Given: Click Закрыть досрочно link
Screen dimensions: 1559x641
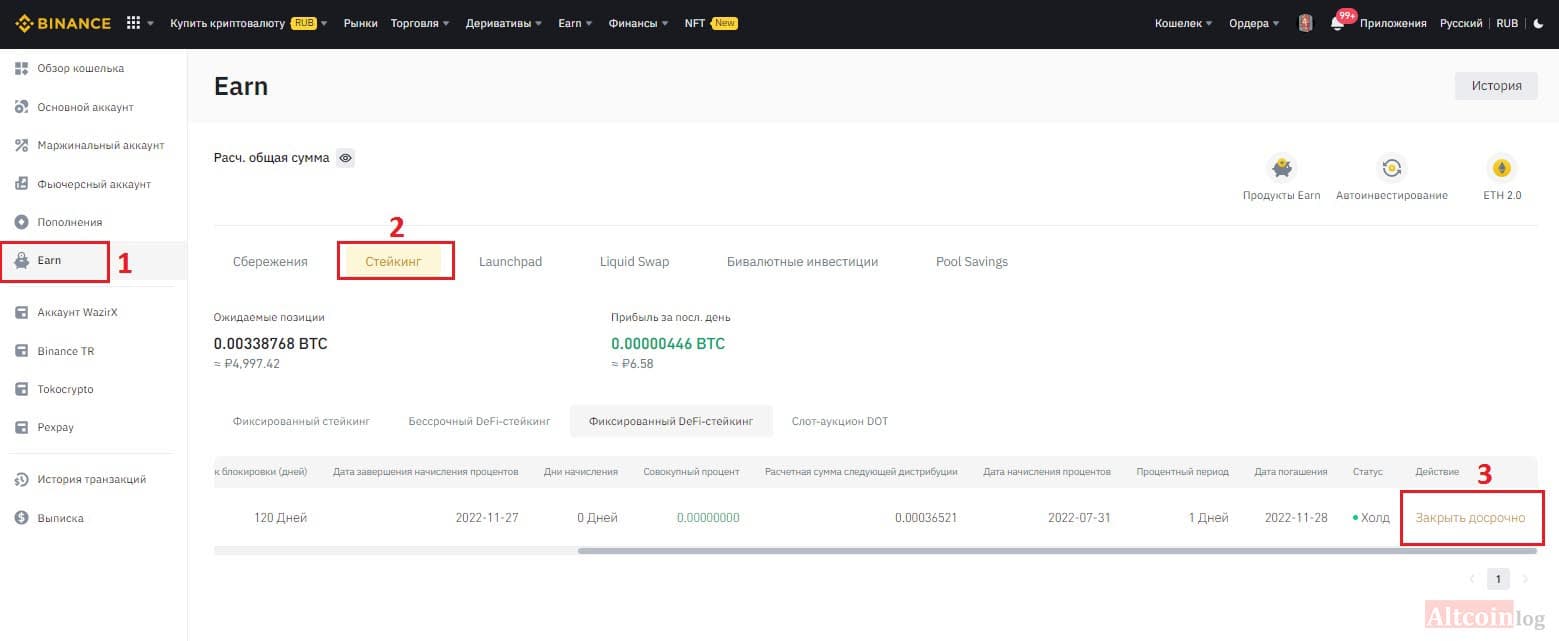Looking at the screenshot, I should click(x=1470, y=518).
